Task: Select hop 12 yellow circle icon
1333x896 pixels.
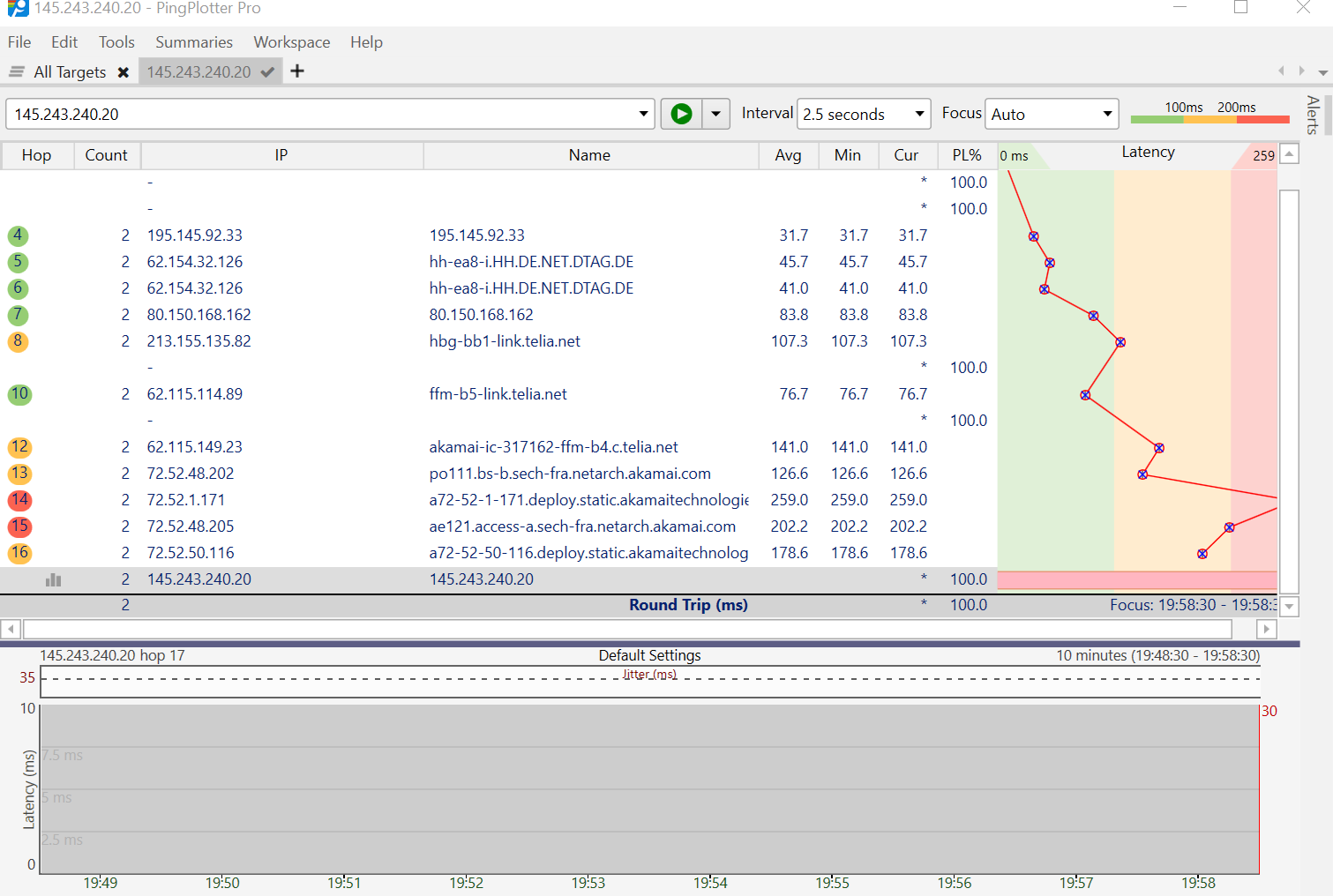Action: (19, 447)
